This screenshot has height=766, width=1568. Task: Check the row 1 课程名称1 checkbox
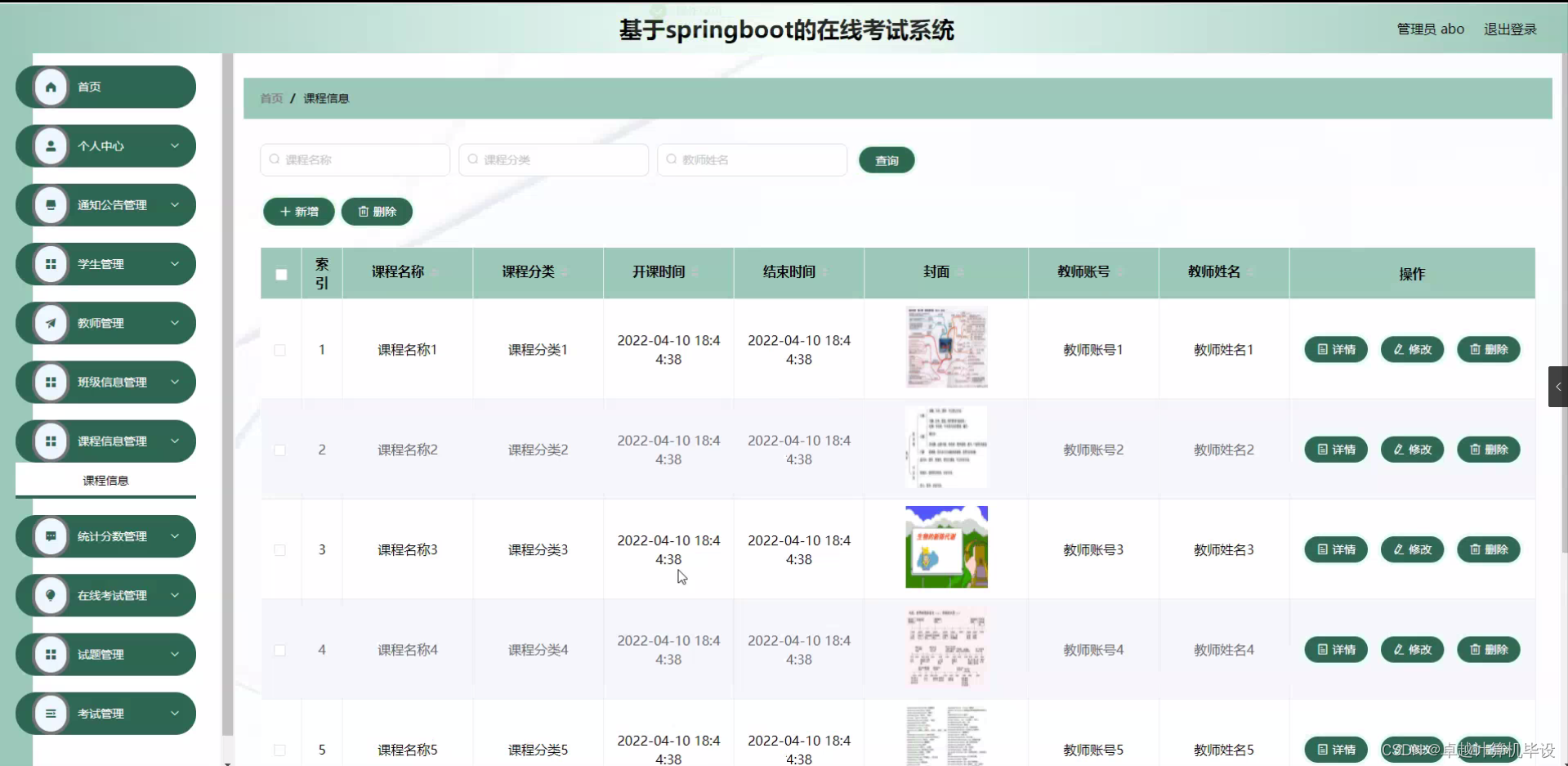point(280,350)
